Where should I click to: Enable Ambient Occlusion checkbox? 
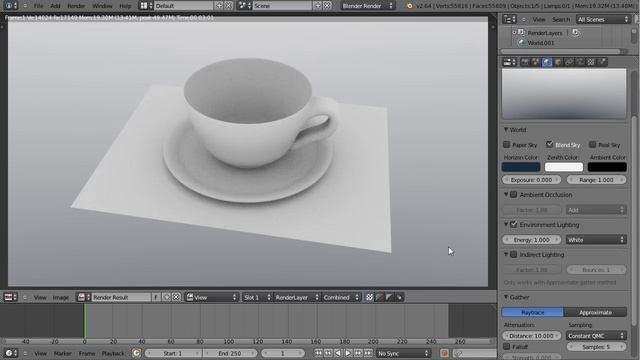[514, 195]
